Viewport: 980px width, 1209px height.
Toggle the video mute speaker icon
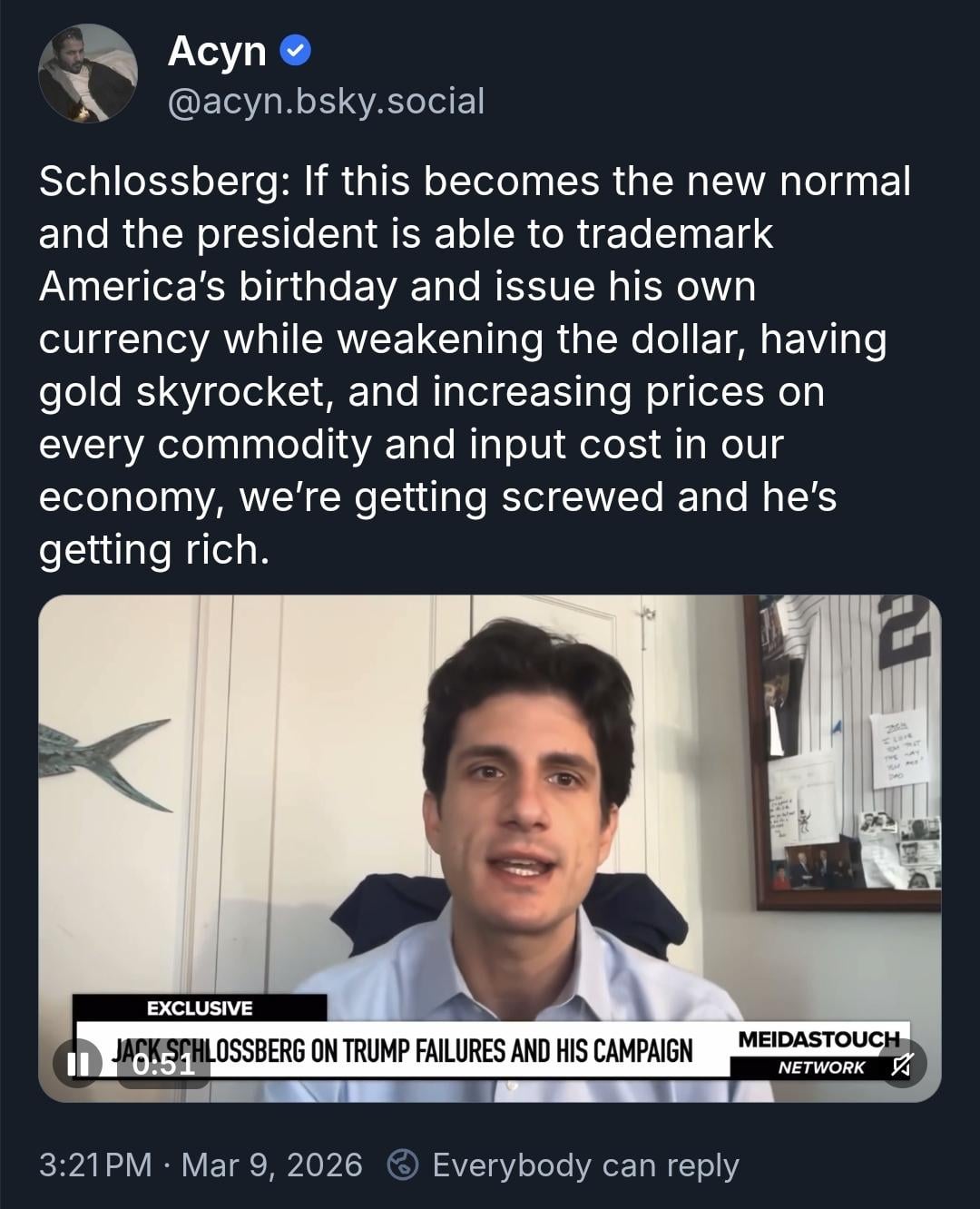coord(900,1065)
